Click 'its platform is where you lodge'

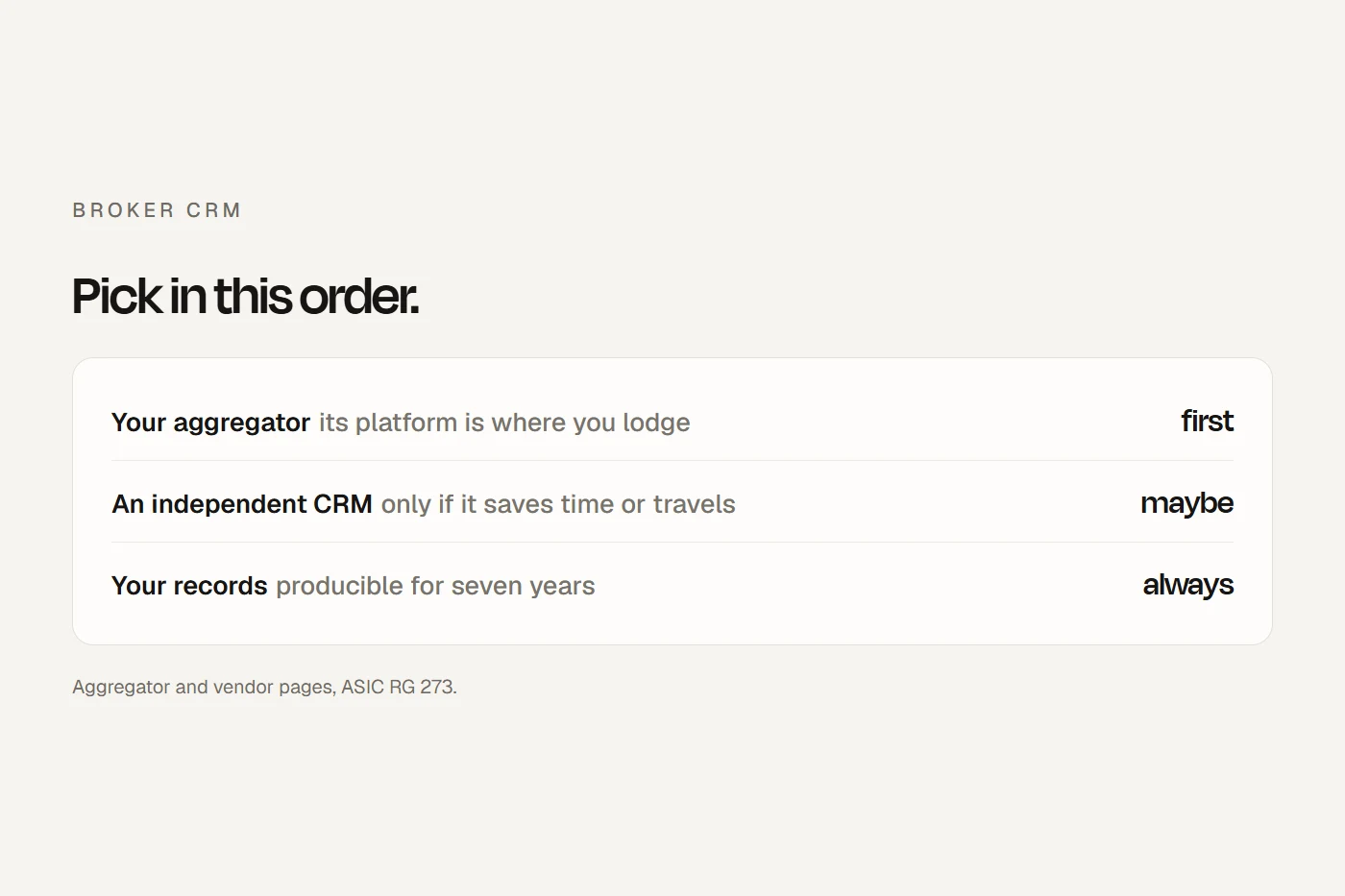pyautogui.click(x=504, y=423)
